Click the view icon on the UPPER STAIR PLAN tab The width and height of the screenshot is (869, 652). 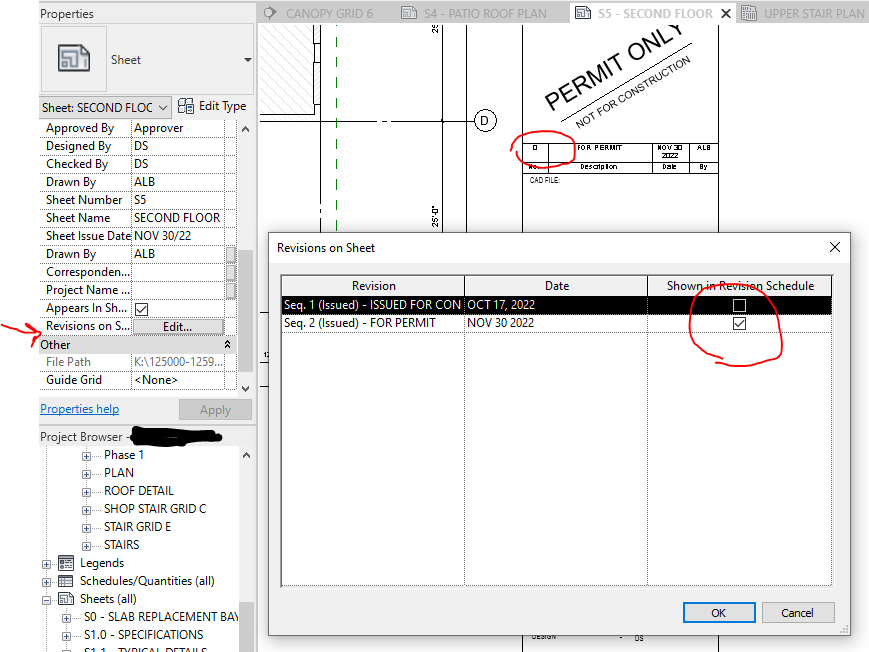coord(748,12)
